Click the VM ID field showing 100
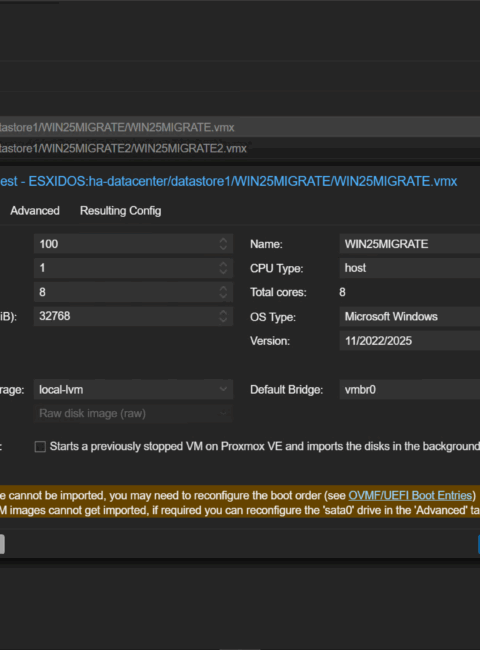Screen dimensions: 480x650 133,244
